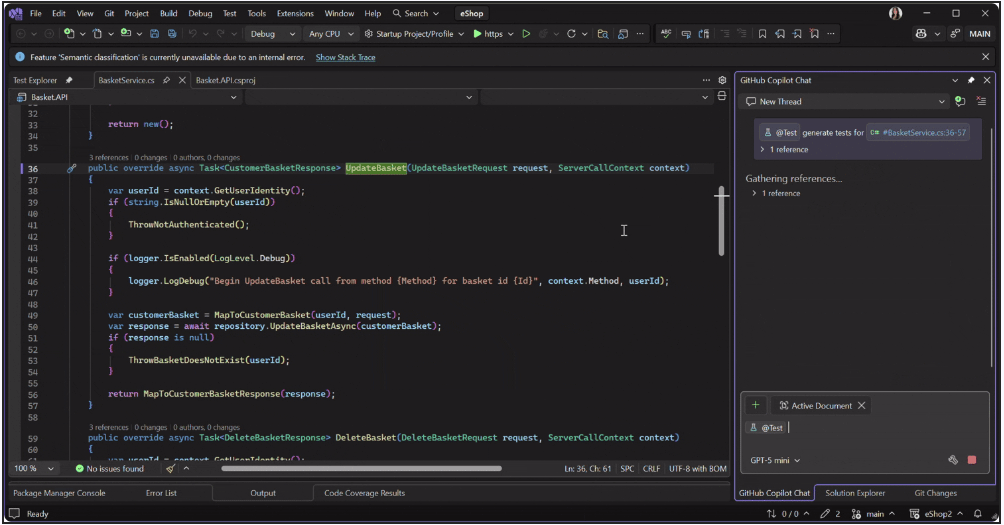Stop the Copilot response generation
1004x525 pixels.
click(x=971, y=460)
